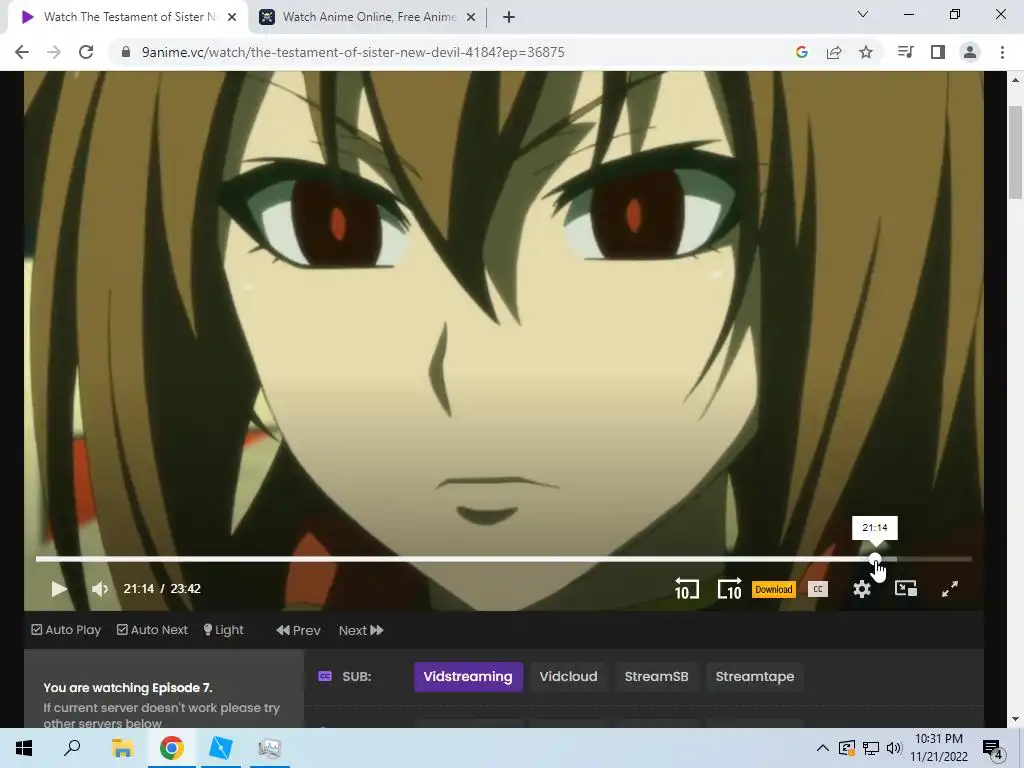This screenshot has width=1024, height=768.
Task: Toggle the Auto Play checkbox
Action: [x=66, y=630]
